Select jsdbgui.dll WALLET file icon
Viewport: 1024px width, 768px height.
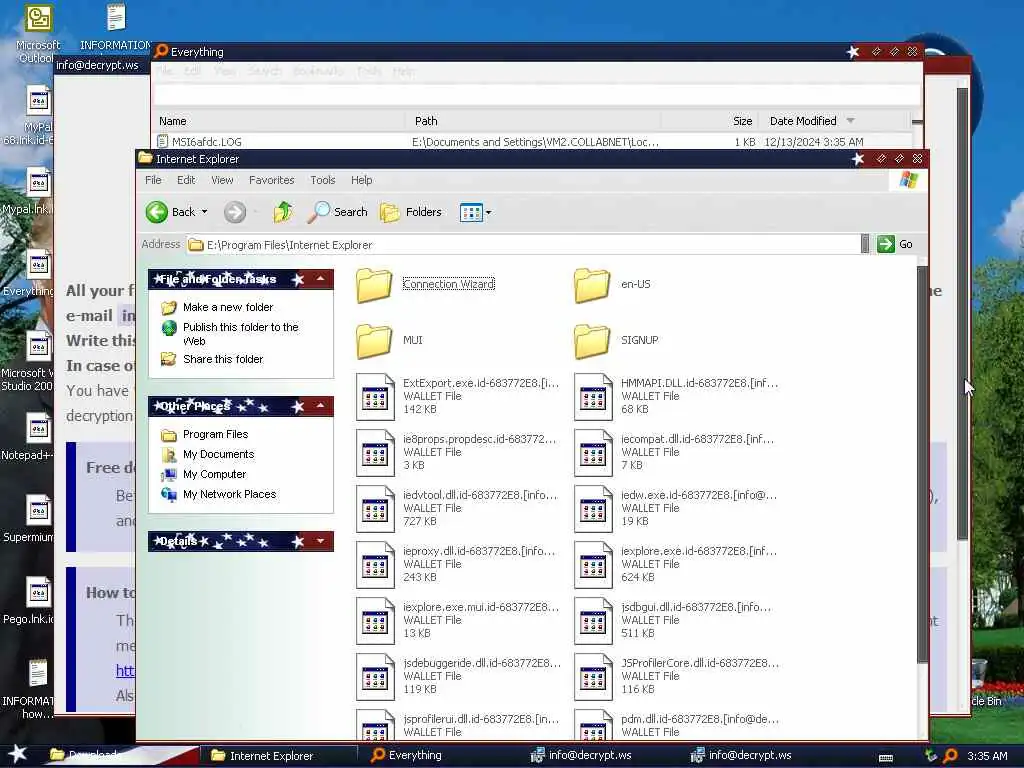(594, 620)
